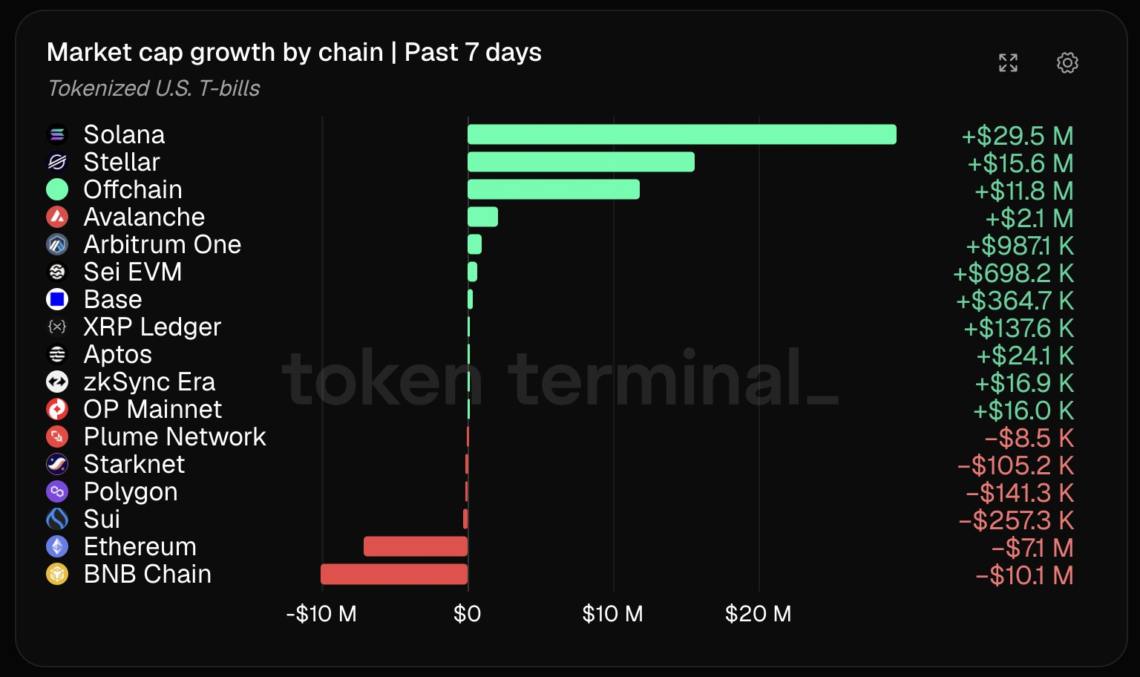The image size is (1140, 677).
Task: Click the red BNB Chain bar
Action: click(x=394, y=574)
